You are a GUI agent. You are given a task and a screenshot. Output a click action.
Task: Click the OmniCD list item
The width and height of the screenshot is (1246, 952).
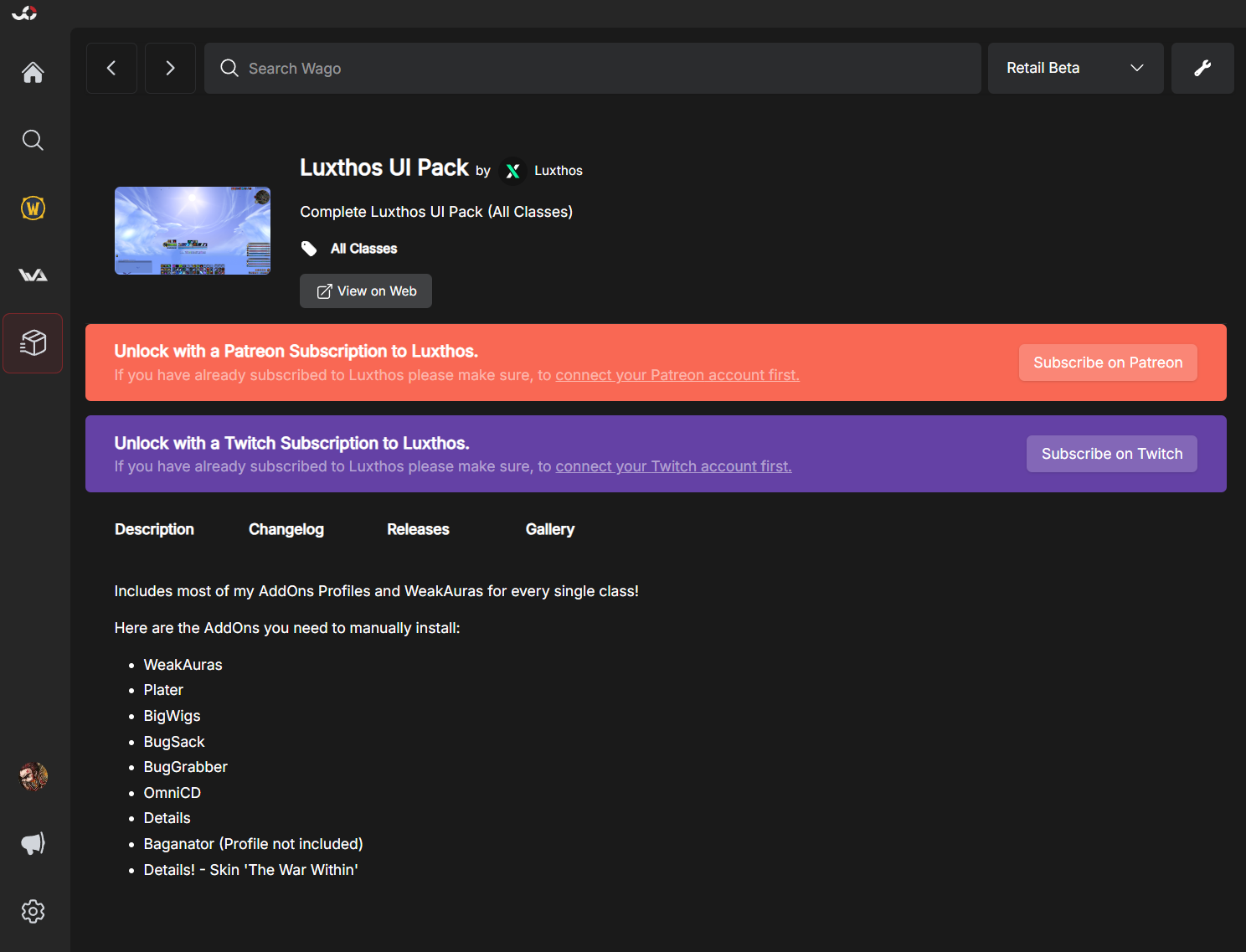(x=172, y=793)
